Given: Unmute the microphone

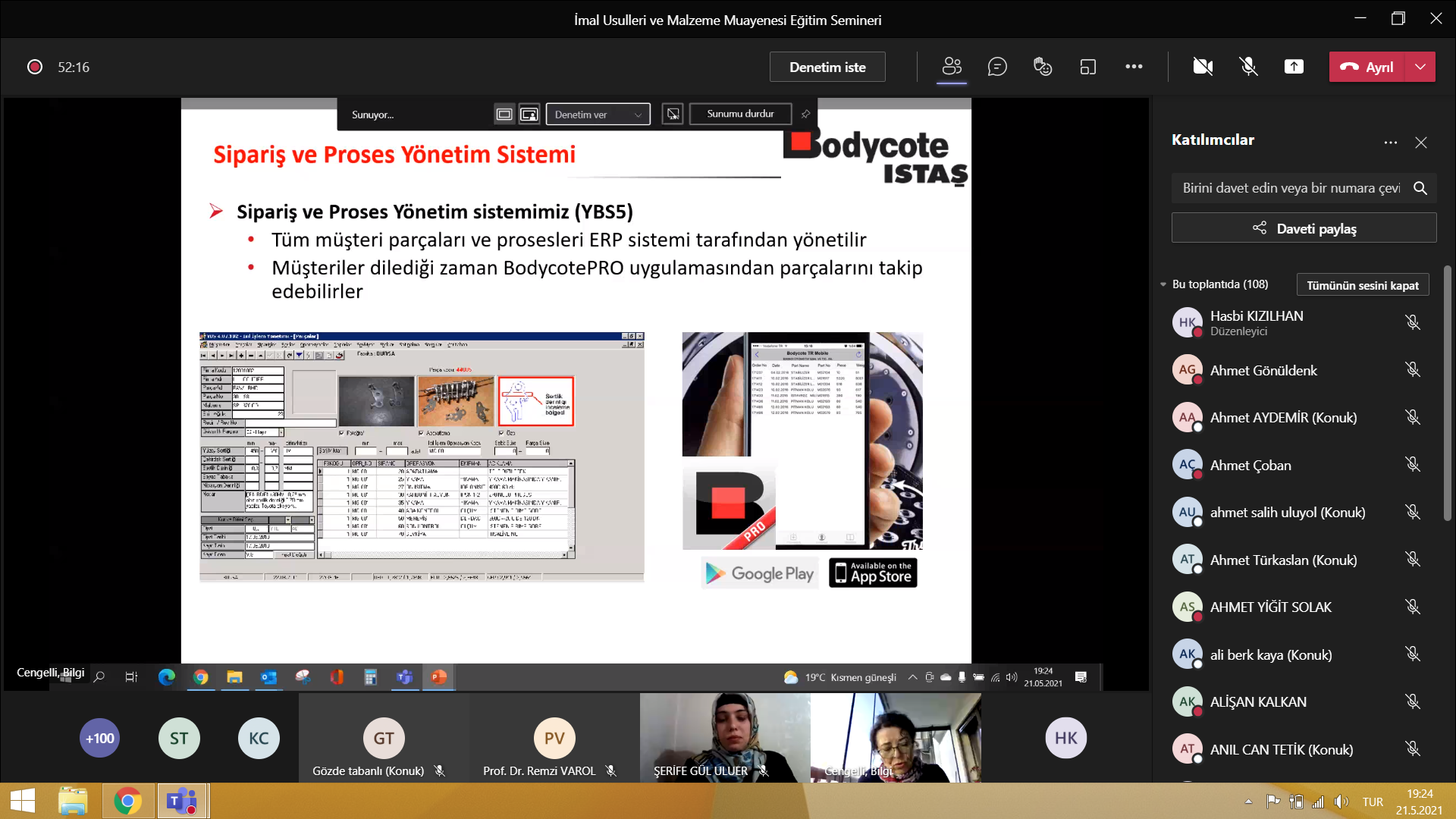Looking at the screenshot, I should (x=1248, y=67).
